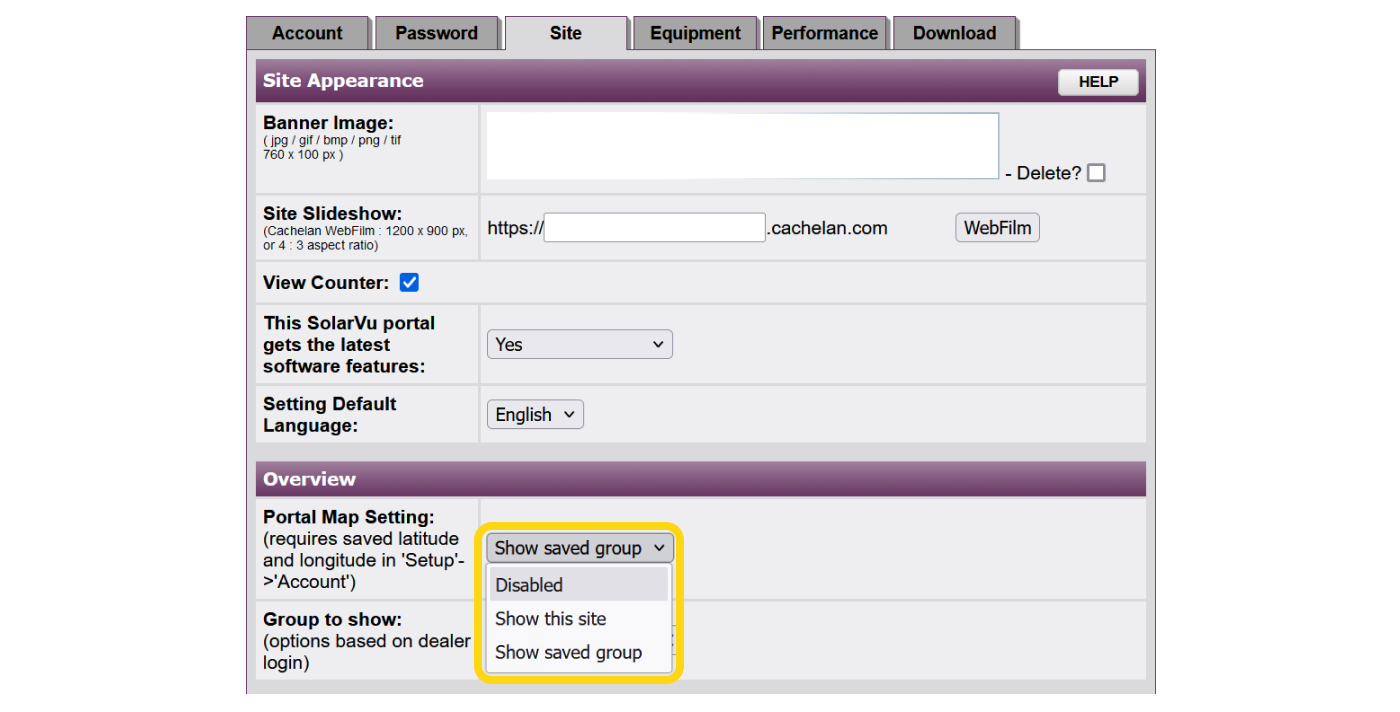This screenshot has width=1400, height=712.
Task: Choose Show this site option
Action: [x=550, y=619]
